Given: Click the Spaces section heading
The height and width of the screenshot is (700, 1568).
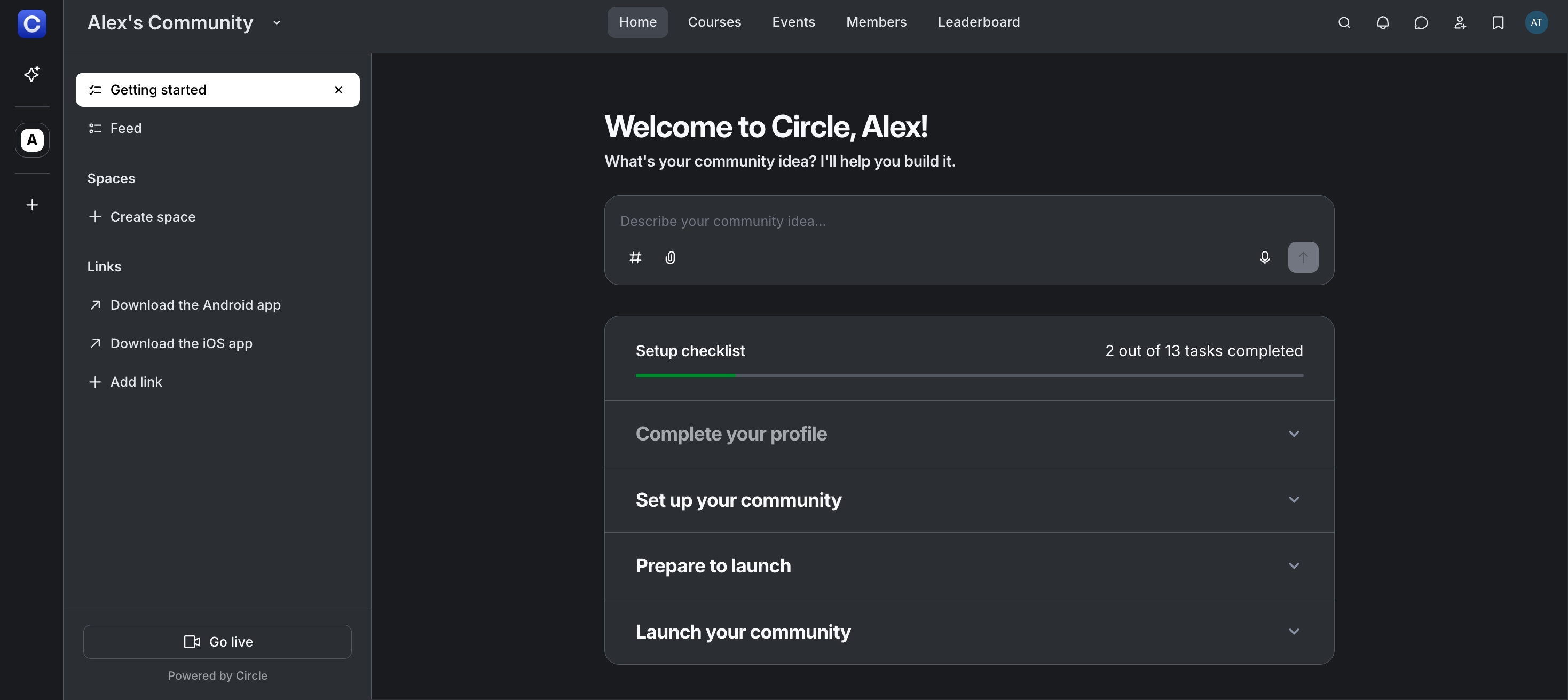Looking at the screenshot, I should [111, 178].
